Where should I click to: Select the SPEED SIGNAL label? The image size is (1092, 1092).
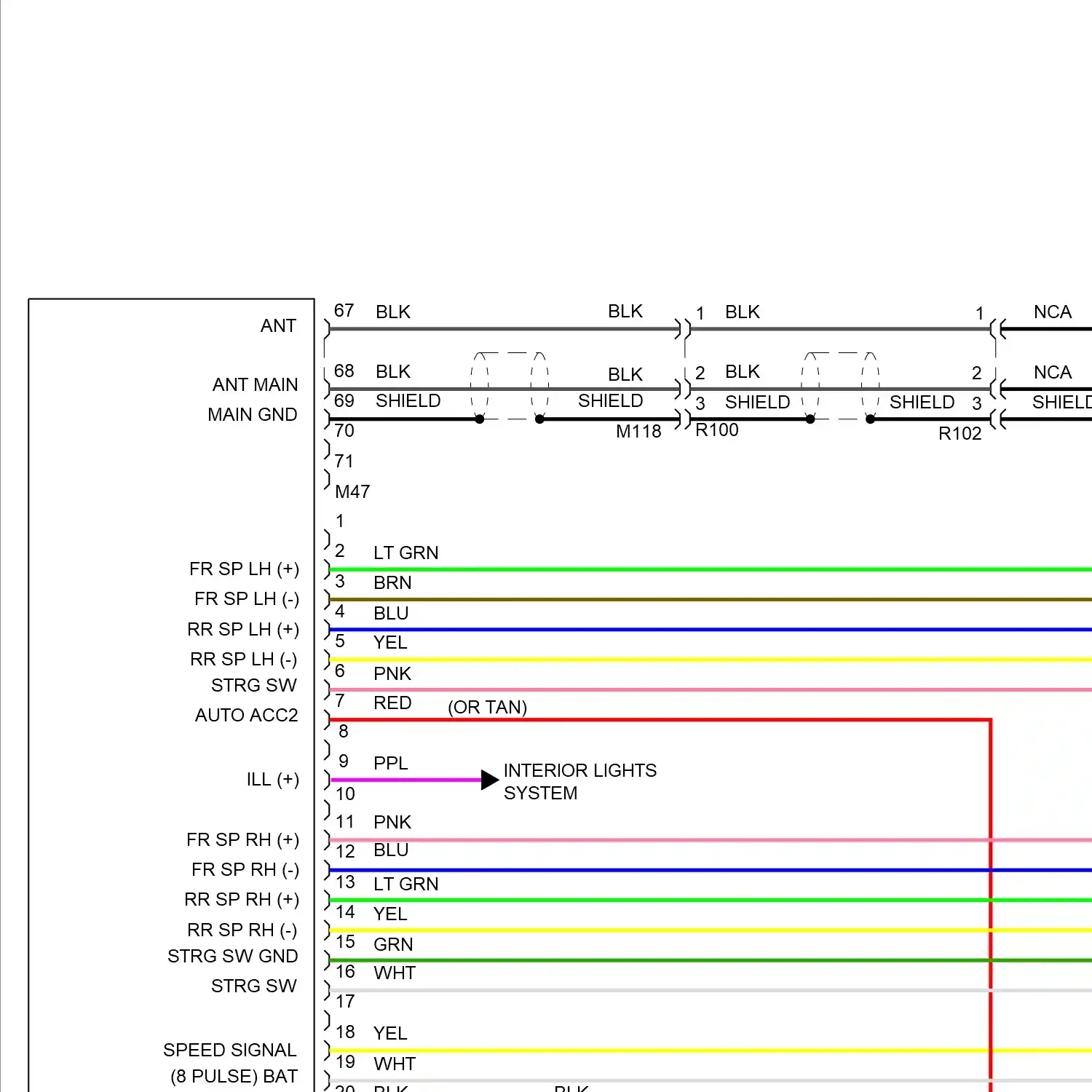click(230, 1050)
